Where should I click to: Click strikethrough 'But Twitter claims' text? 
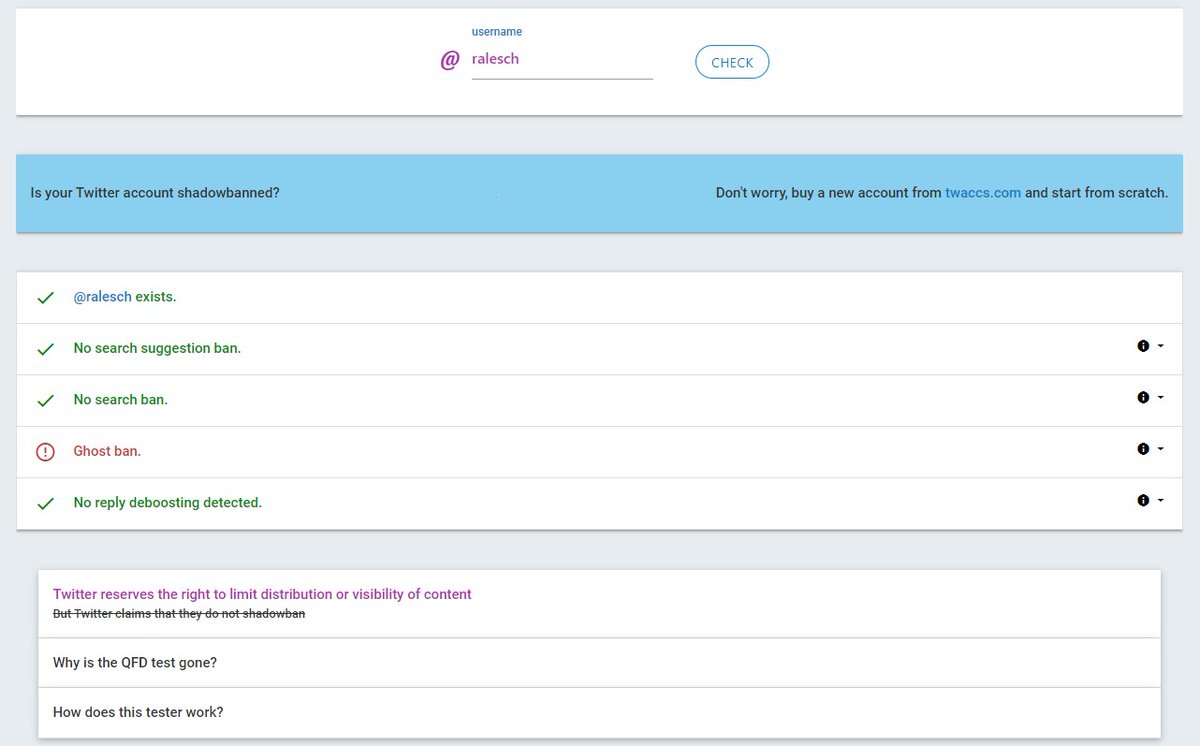pyautogui.click(x=179, y=614)
